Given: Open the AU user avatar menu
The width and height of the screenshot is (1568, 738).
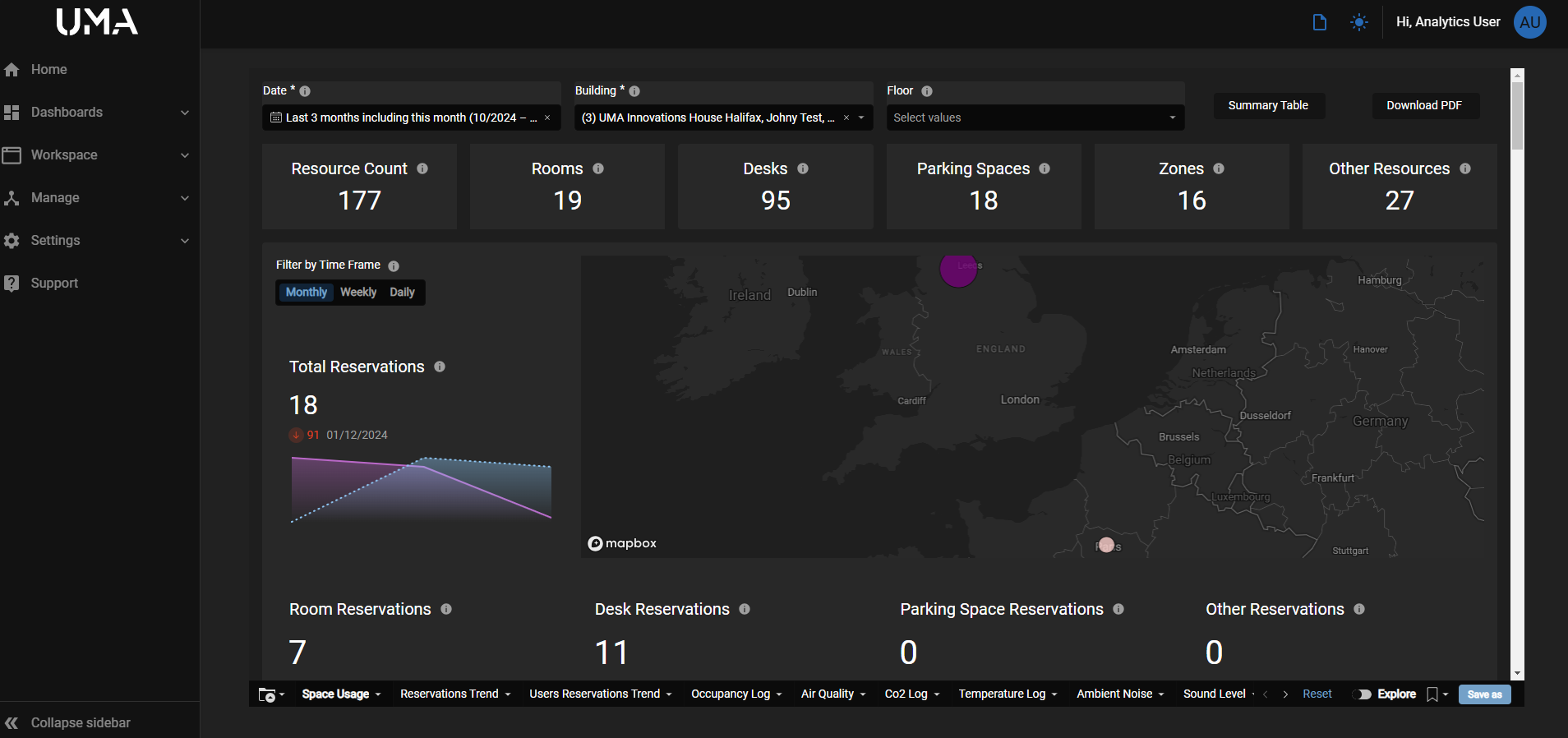Looking at the screenshot, I should [1529, 22].
